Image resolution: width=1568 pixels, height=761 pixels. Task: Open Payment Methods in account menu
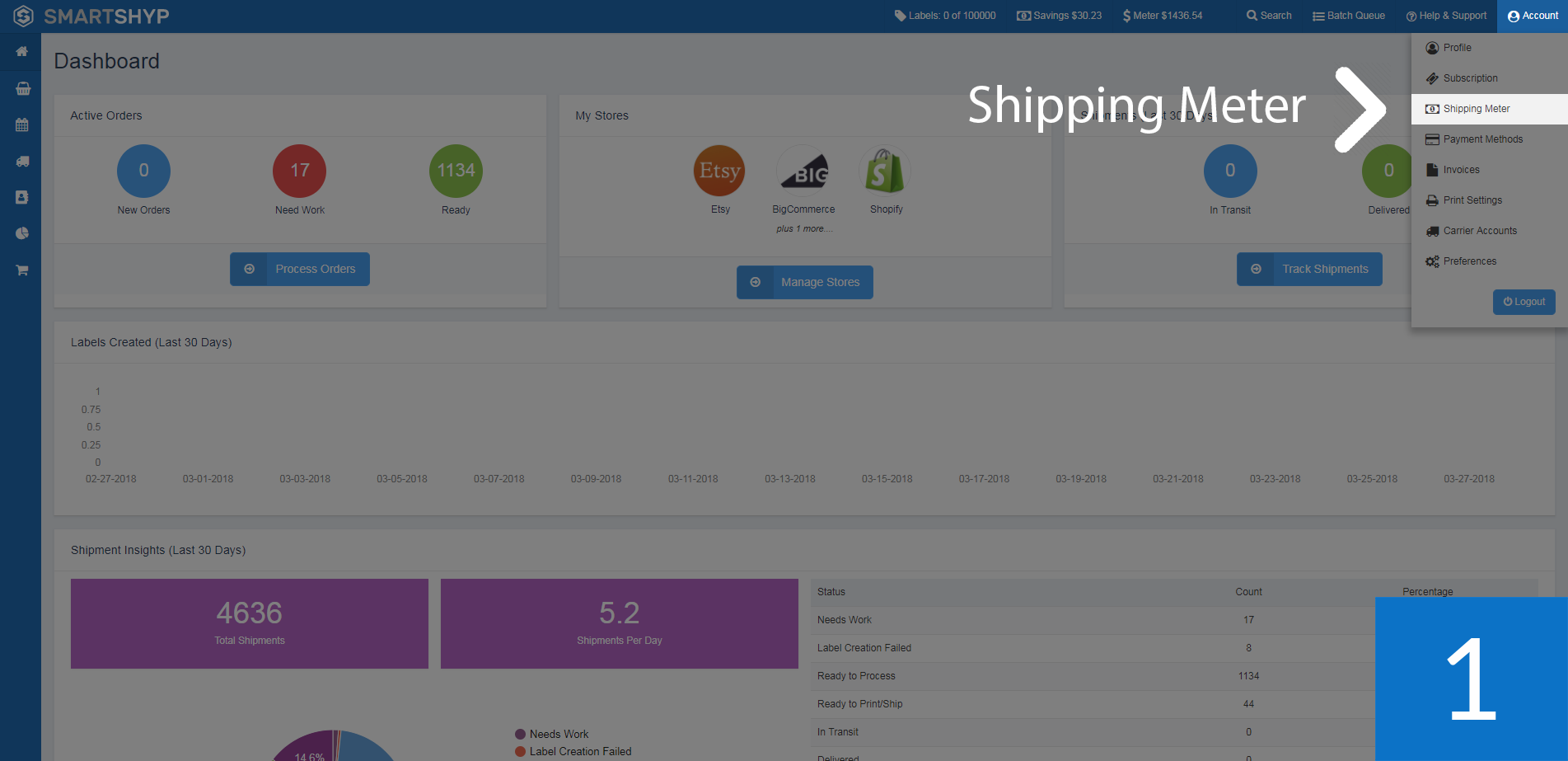(x=1489, y=139)
